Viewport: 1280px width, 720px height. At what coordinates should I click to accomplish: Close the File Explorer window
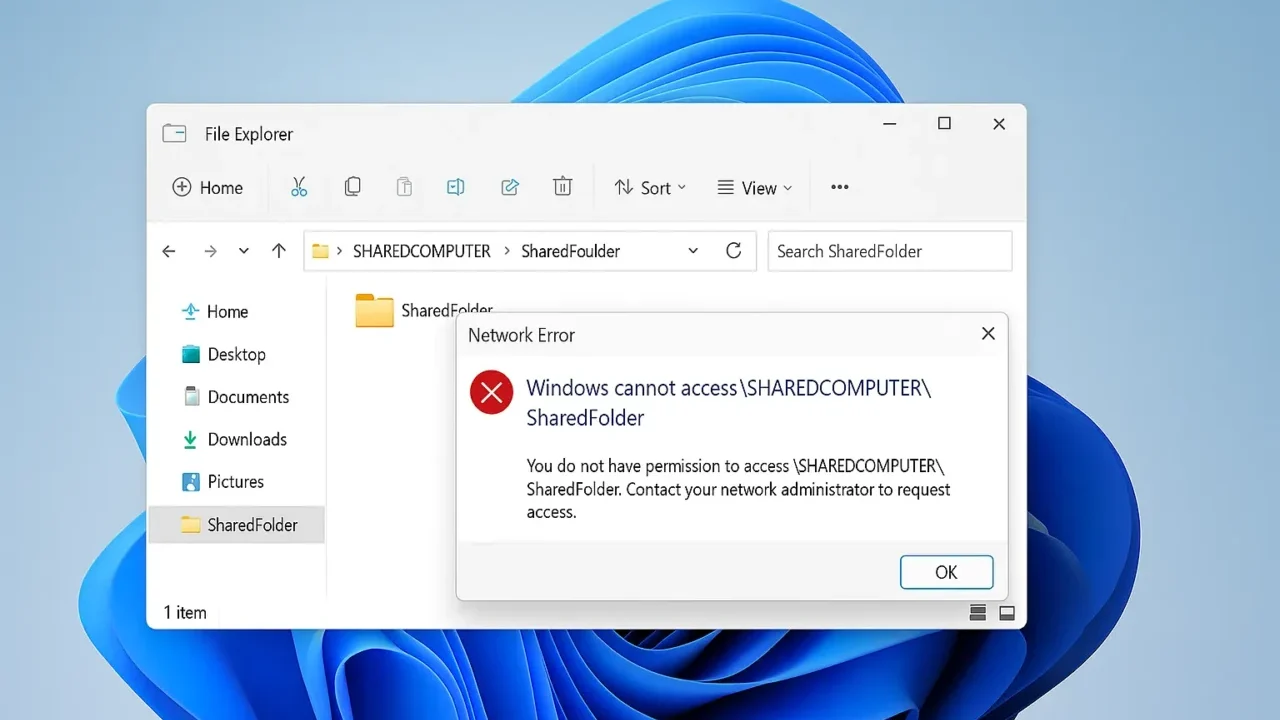(x=998, y=124)
